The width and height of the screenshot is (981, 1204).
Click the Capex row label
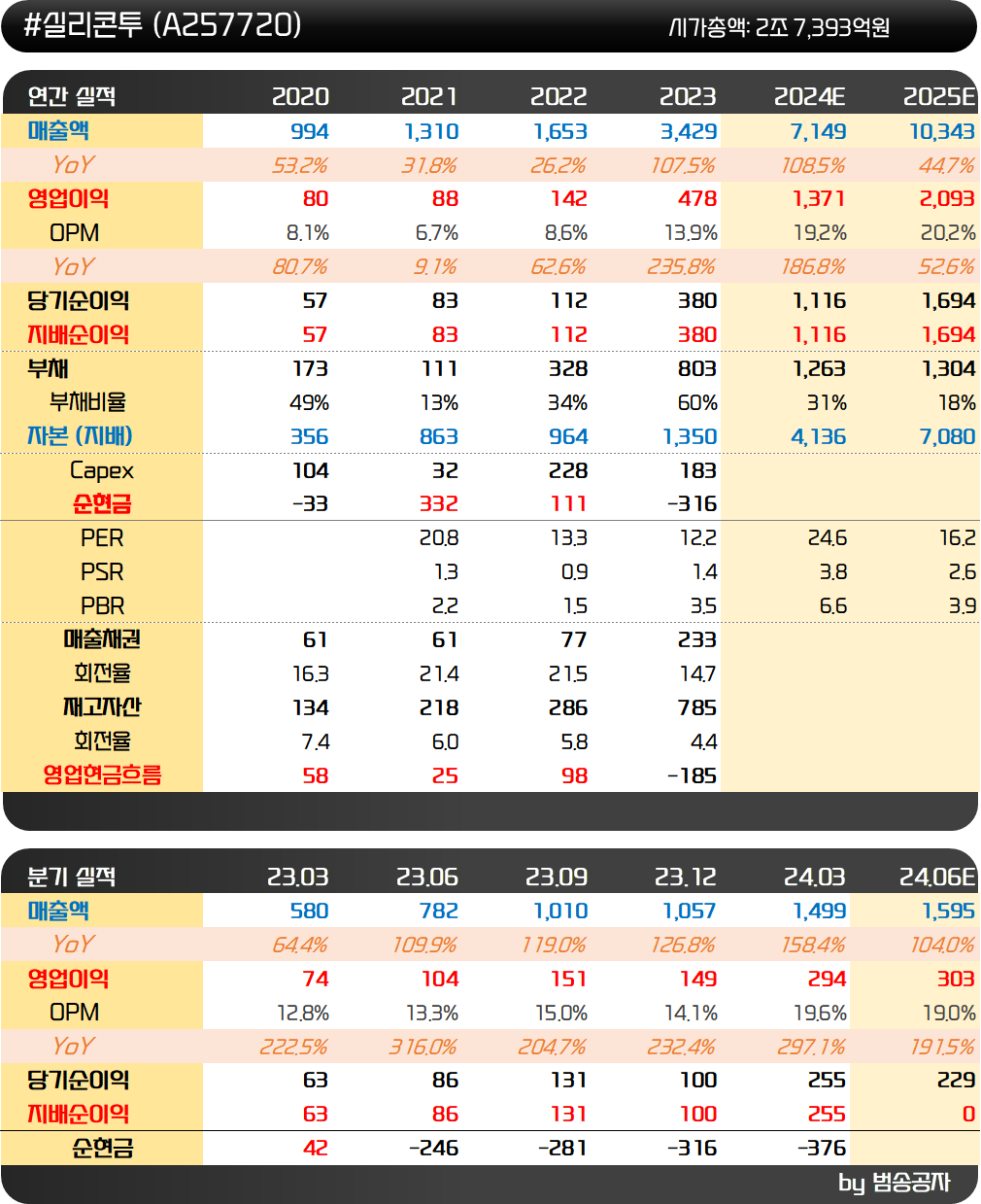click(x=102, y=470)
